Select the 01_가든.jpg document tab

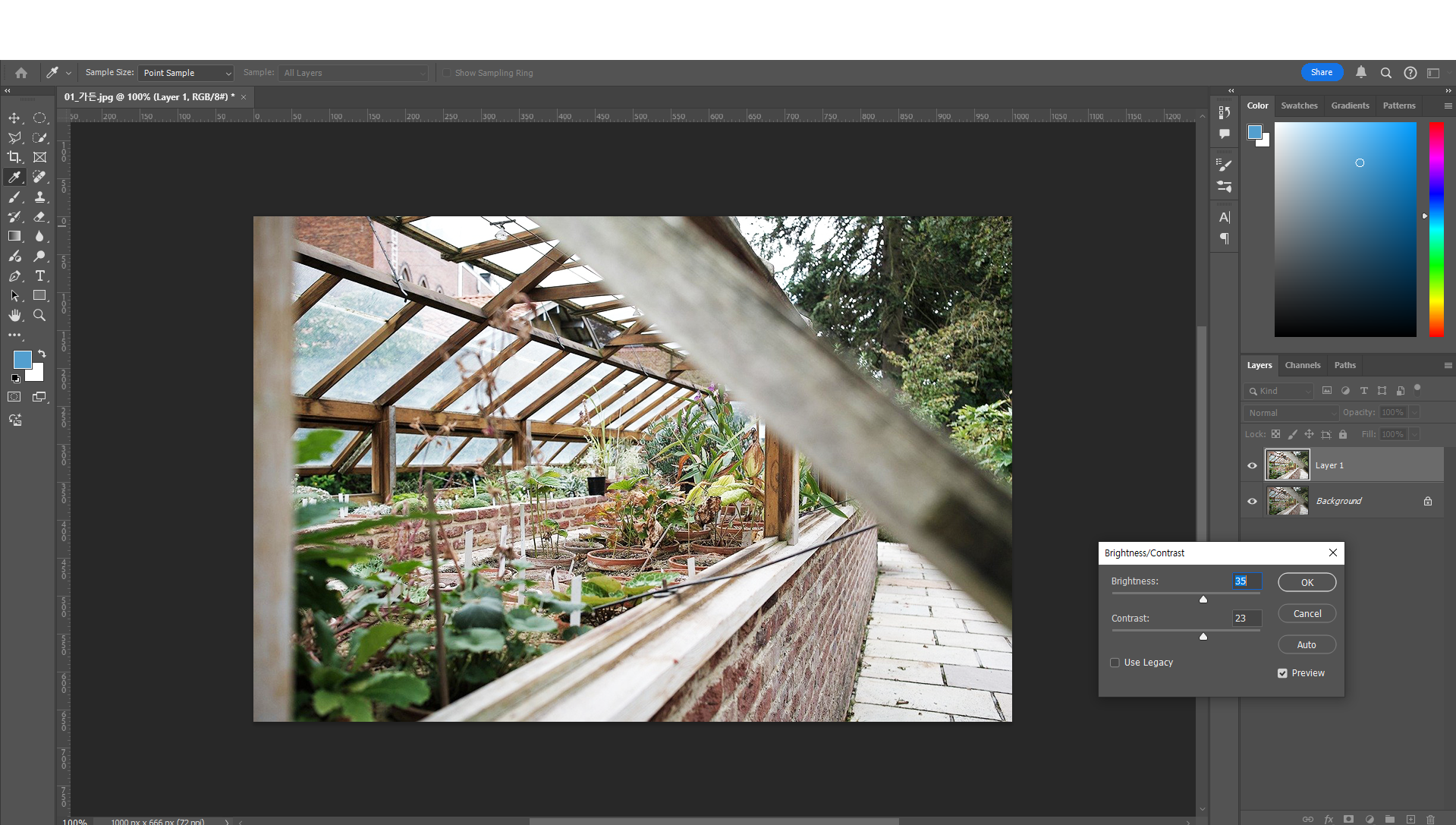click(149, 97)
